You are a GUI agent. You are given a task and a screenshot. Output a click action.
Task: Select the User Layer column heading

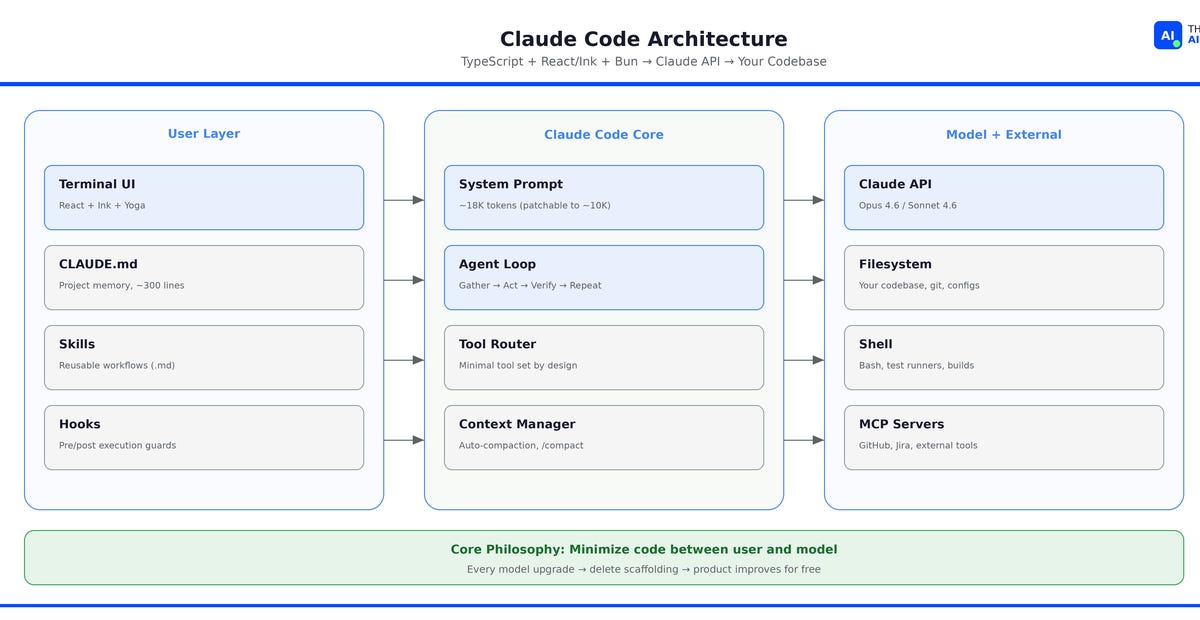pyautogui.click(x=204, y=134)
